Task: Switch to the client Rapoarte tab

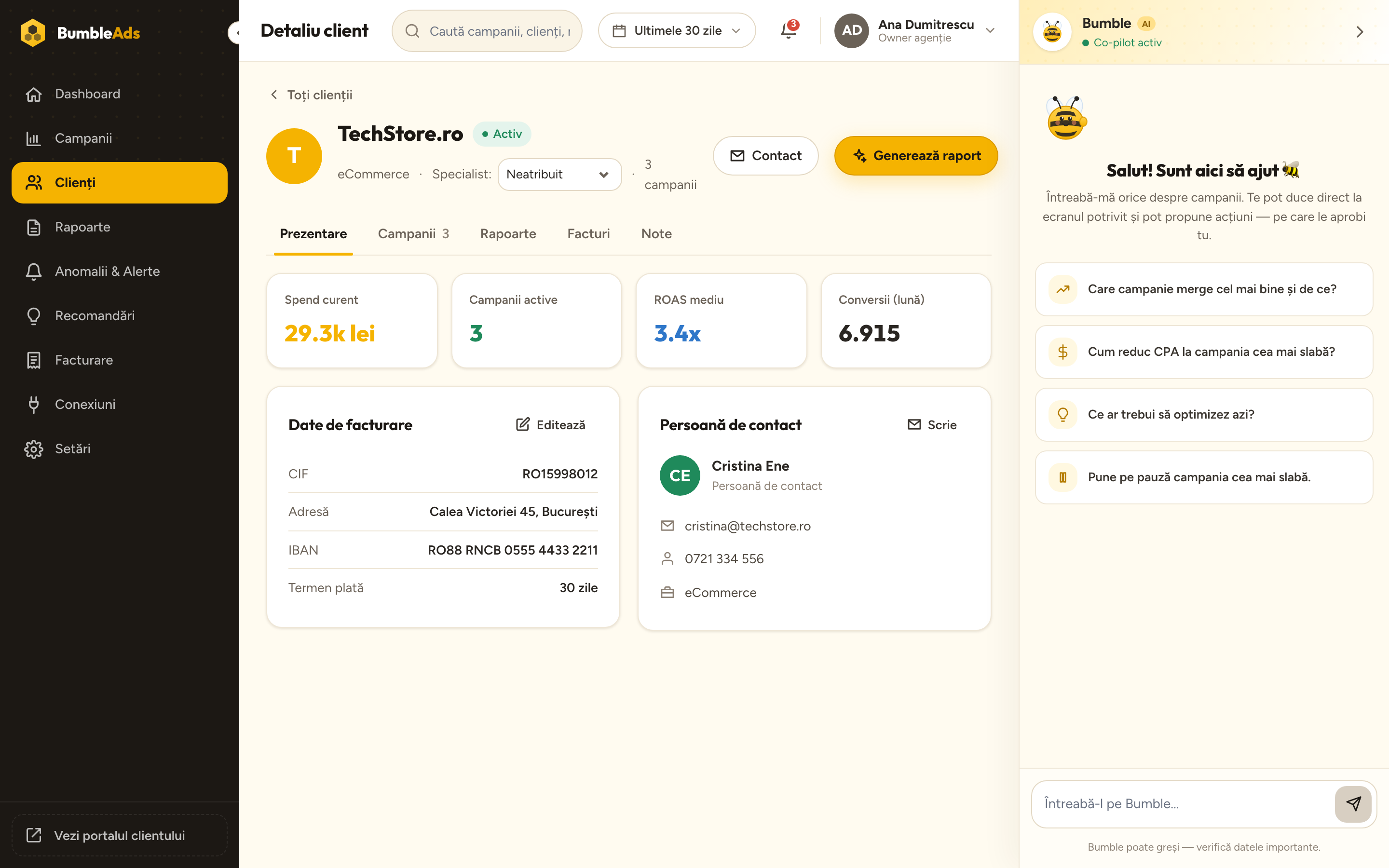Action: [508, 234]
